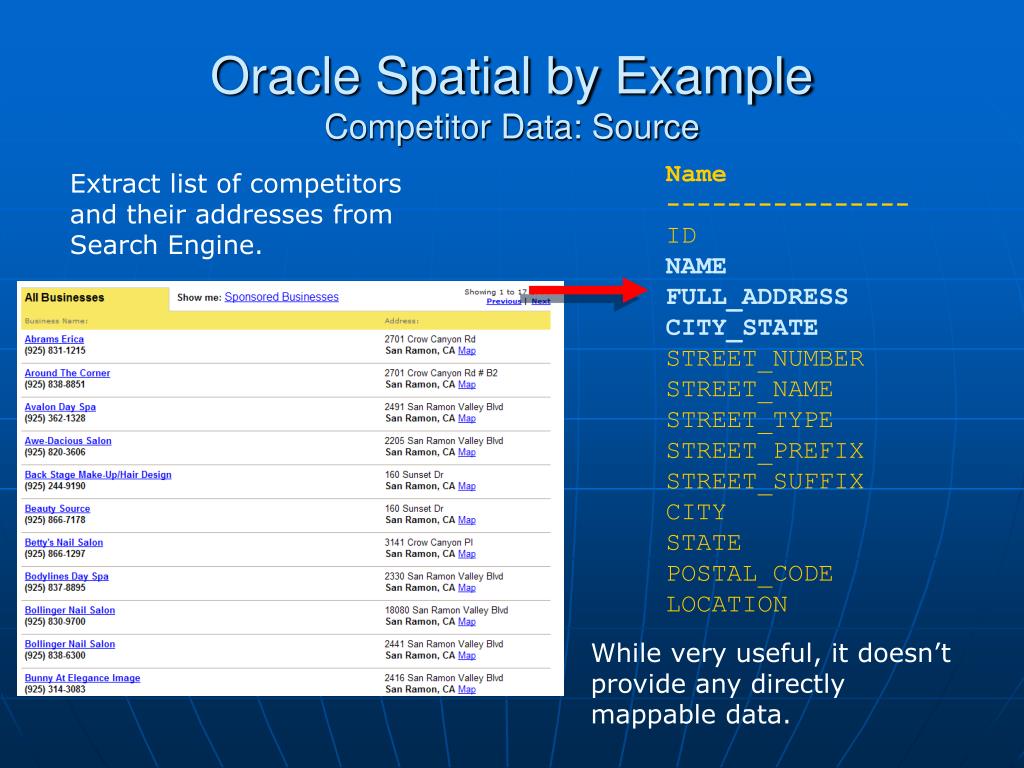
Task: Open Bollinger Nail Salon (925) 838-6300 listing
Action: [70, 645]
